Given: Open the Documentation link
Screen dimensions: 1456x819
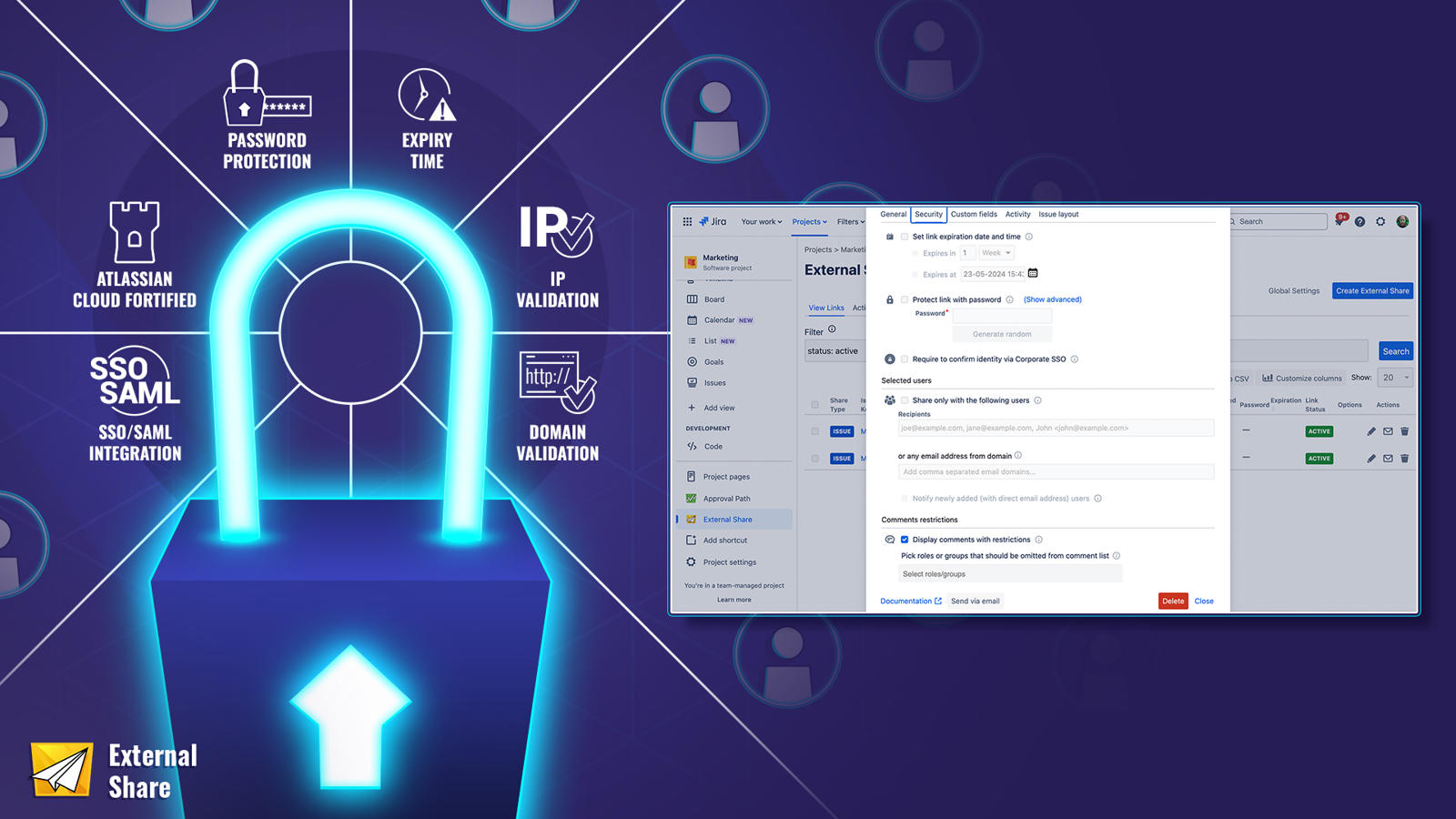Looking at the screenshot, I should (909, 601).
